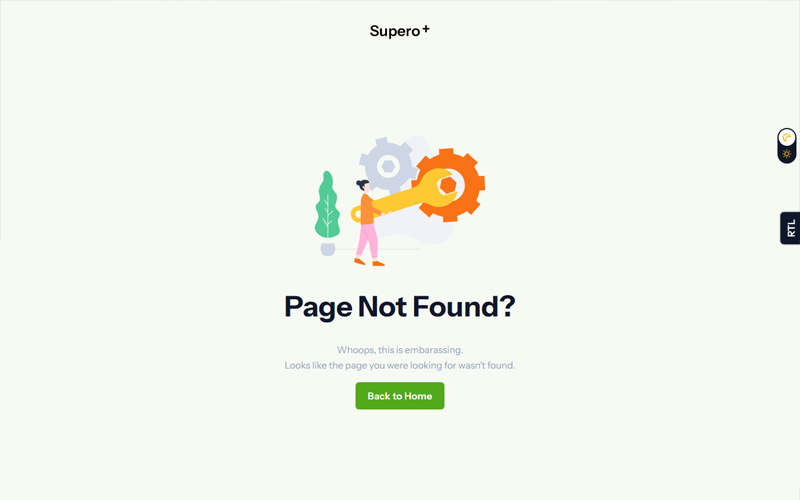Click the moon icon for dark mode
This screenshot has width=800, height=500.
click(787, 138)
